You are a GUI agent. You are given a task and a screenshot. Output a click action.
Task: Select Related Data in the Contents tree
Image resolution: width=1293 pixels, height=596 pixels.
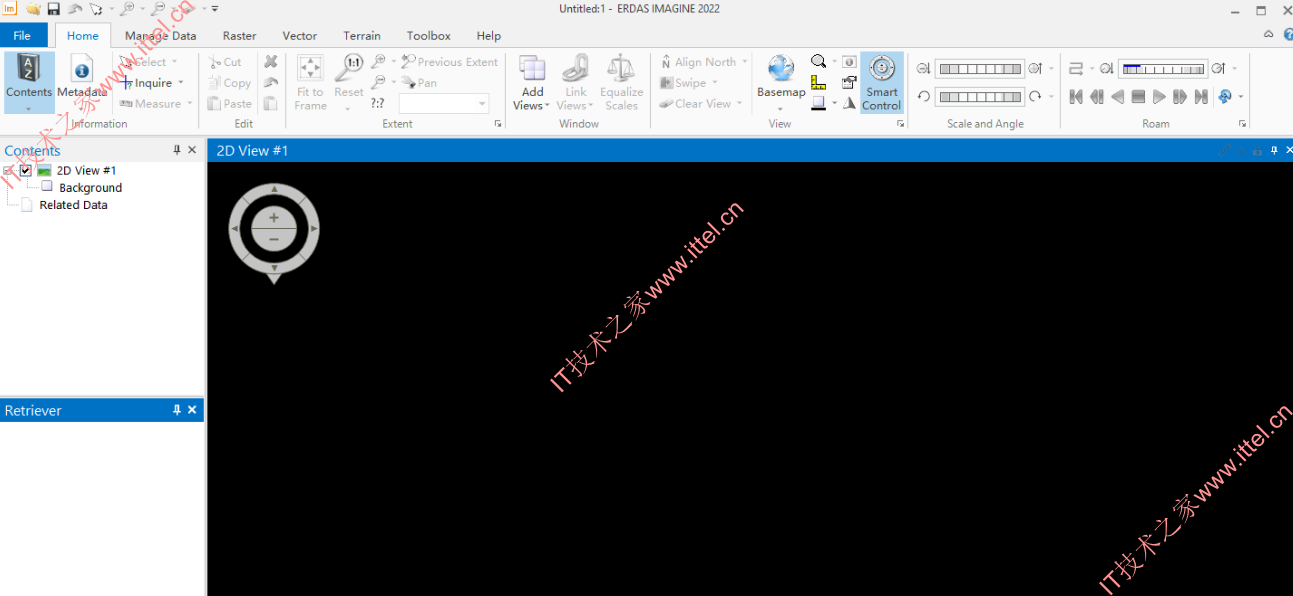click(x=73, y=205)
